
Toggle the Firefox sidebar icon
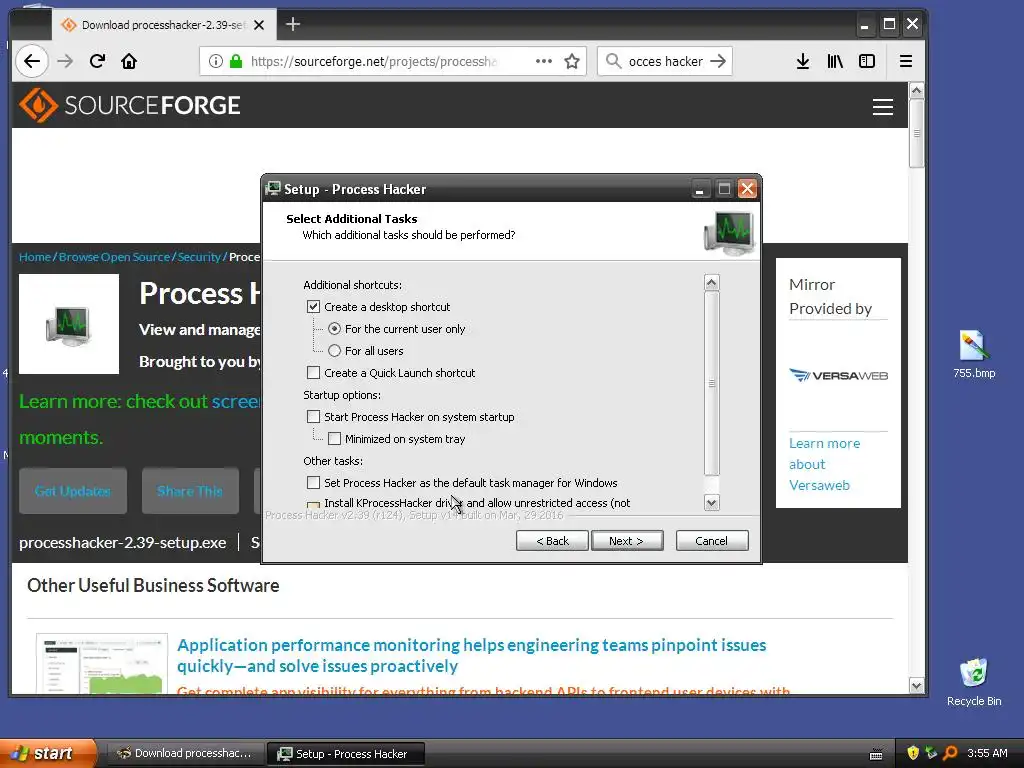click(867, 61)
